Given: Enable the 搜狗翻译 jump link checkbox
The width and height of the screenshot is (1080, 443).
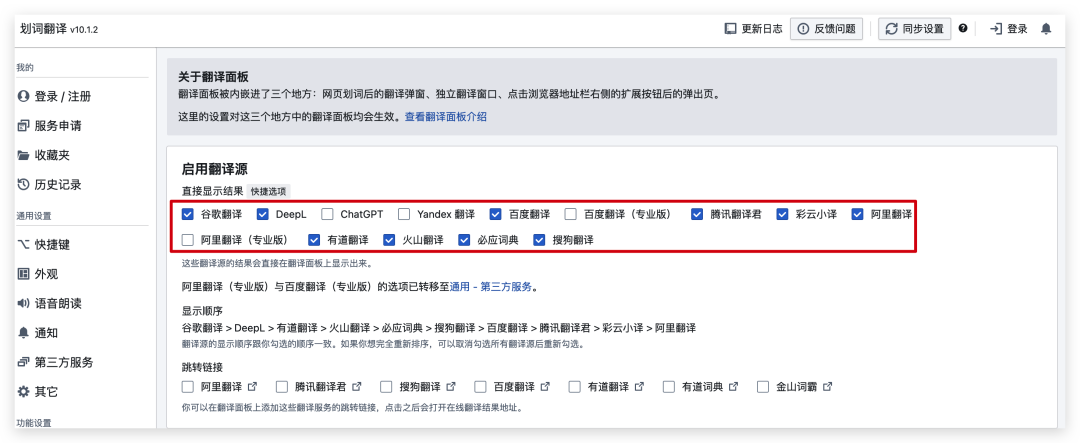Looking at the screenshot, I should (386, 387).
